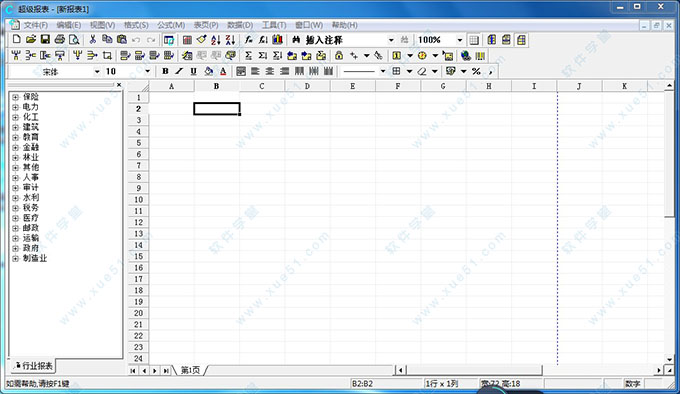This screenshot has width=680, height=394.
Task: Click the format painter brush icon
Action: 201,40
